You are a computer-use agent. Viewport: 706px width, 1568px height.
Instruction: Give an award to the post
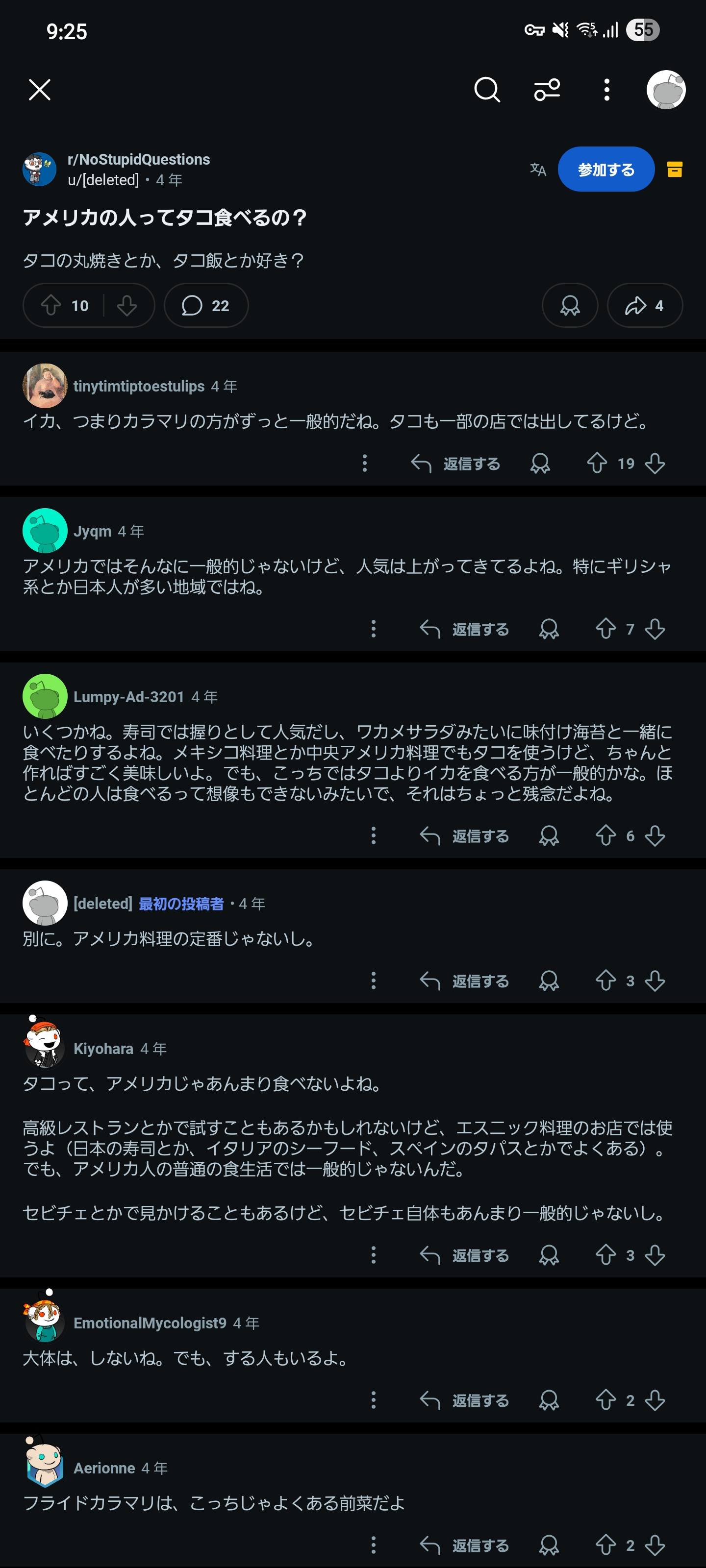(x=570, y=306)
